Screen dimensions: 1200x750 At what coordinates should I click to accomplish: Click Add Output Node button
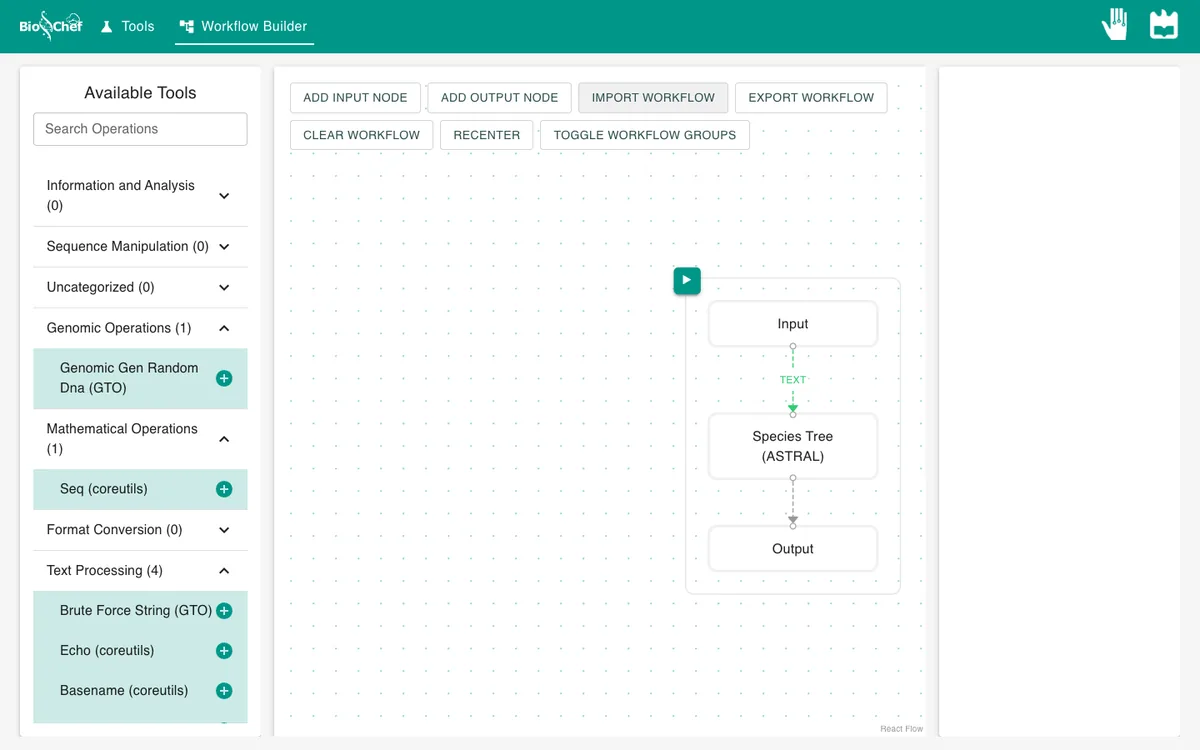(499, 97)
